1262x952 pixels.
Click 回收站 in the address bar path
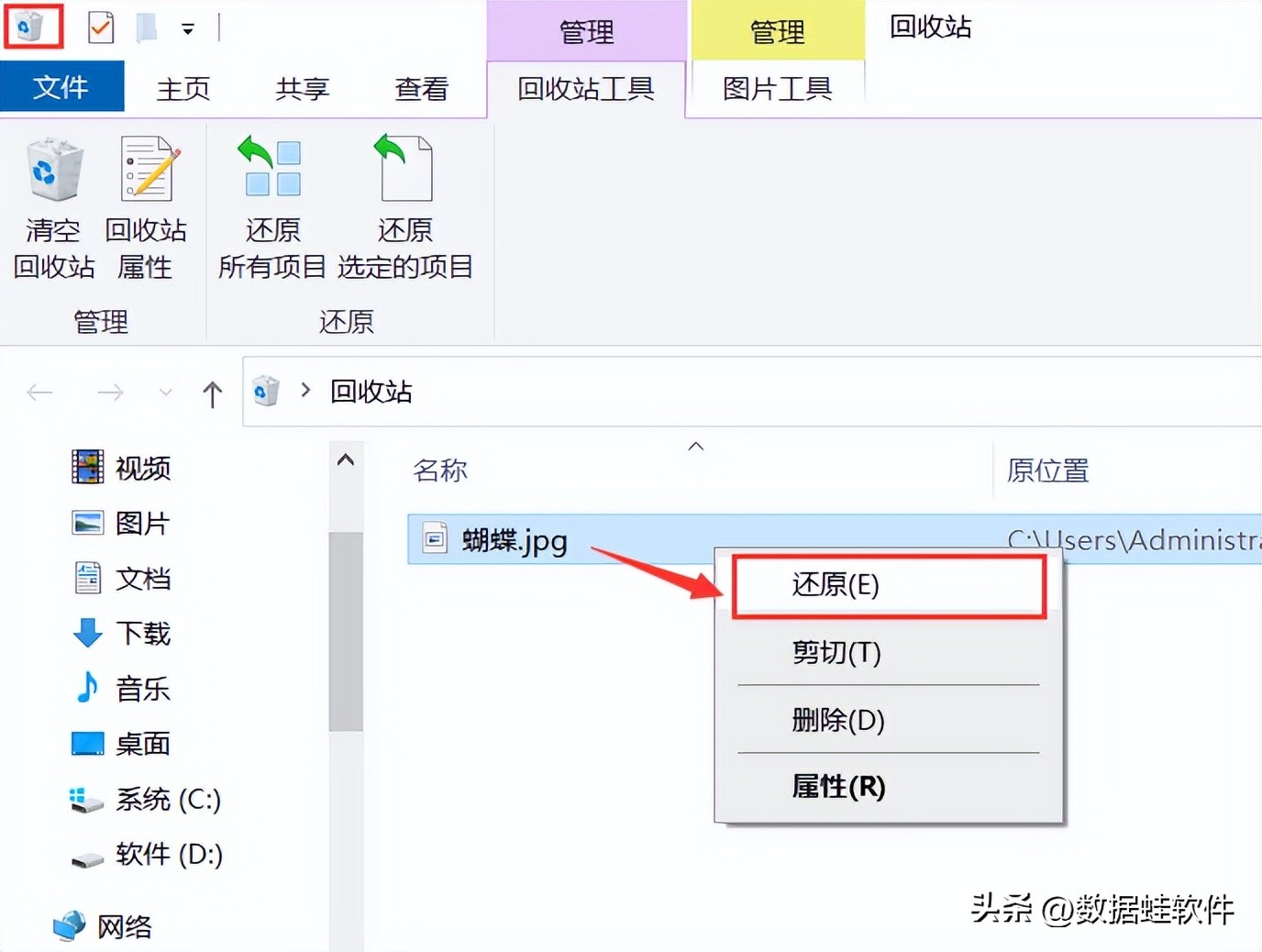point(371,392)
